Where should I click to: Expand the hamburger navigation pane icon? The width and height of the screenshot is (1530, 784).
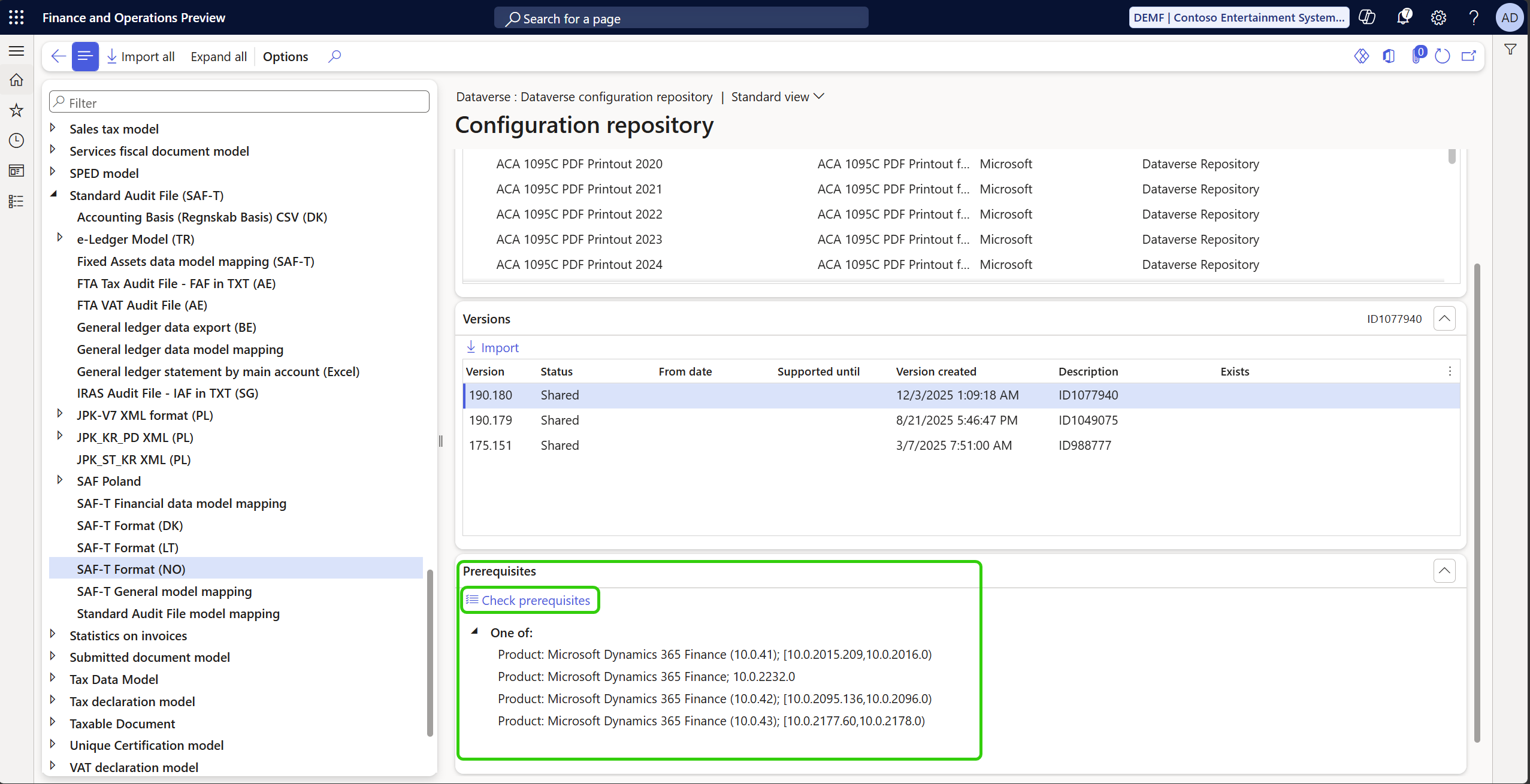click(16, 51)
